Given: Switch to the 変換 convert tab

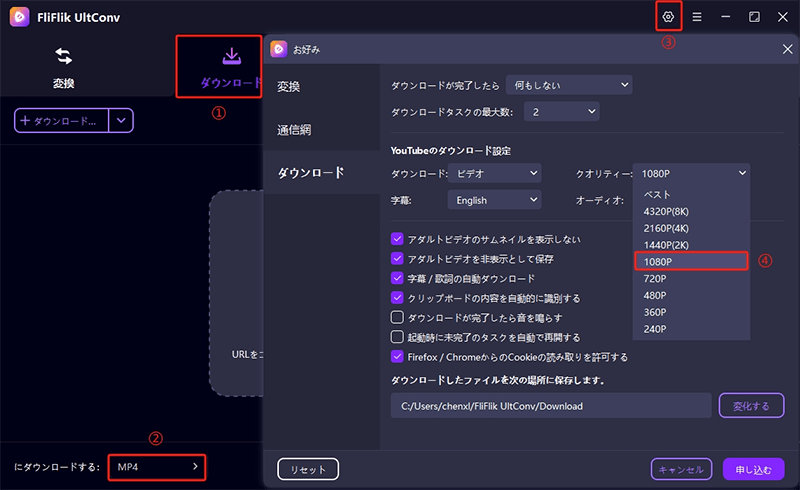Looking at the screenshot, I should click(x=64, y=67).
